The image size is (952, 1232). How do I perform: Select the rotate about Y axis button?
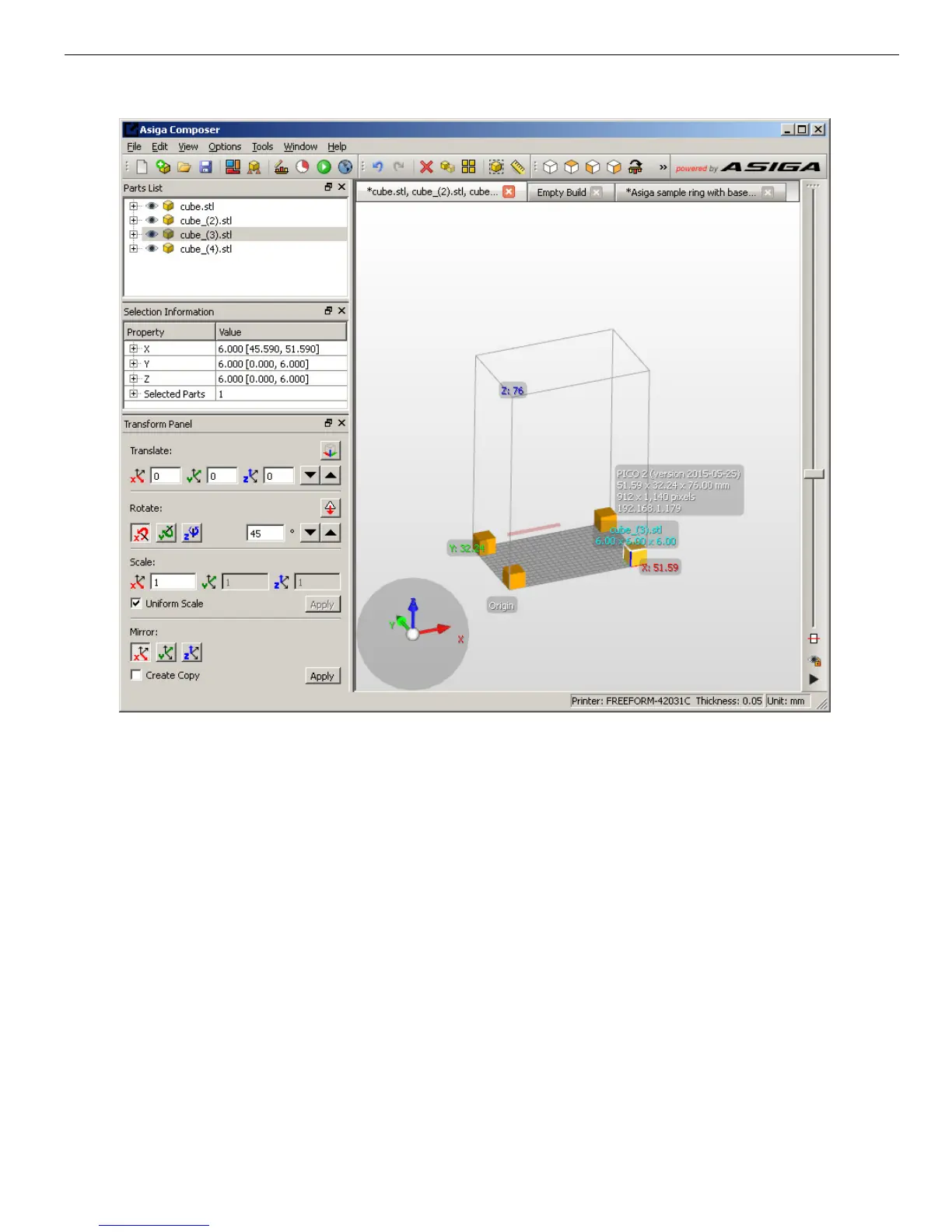[166, 533]
